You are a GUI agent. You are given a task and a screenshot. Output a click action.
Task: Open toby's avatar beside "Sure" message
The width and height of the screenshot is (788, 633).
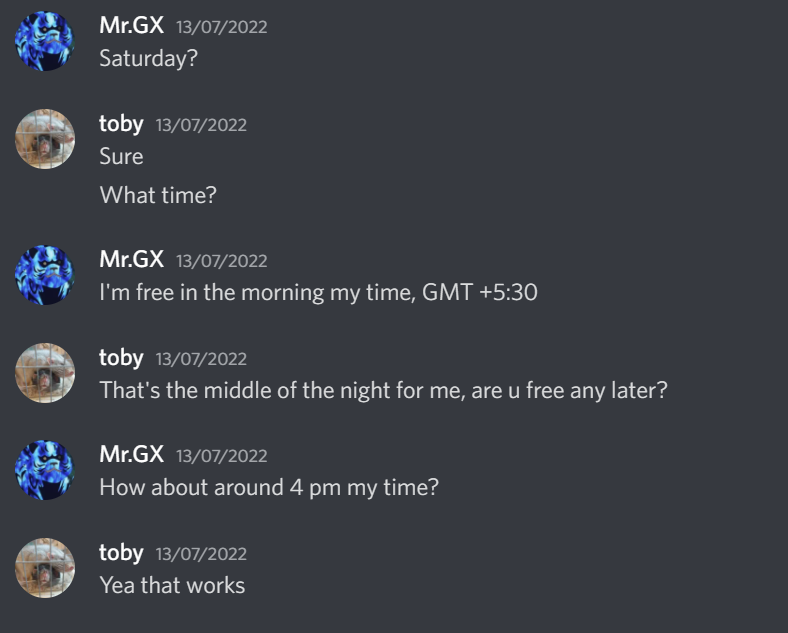45,139
